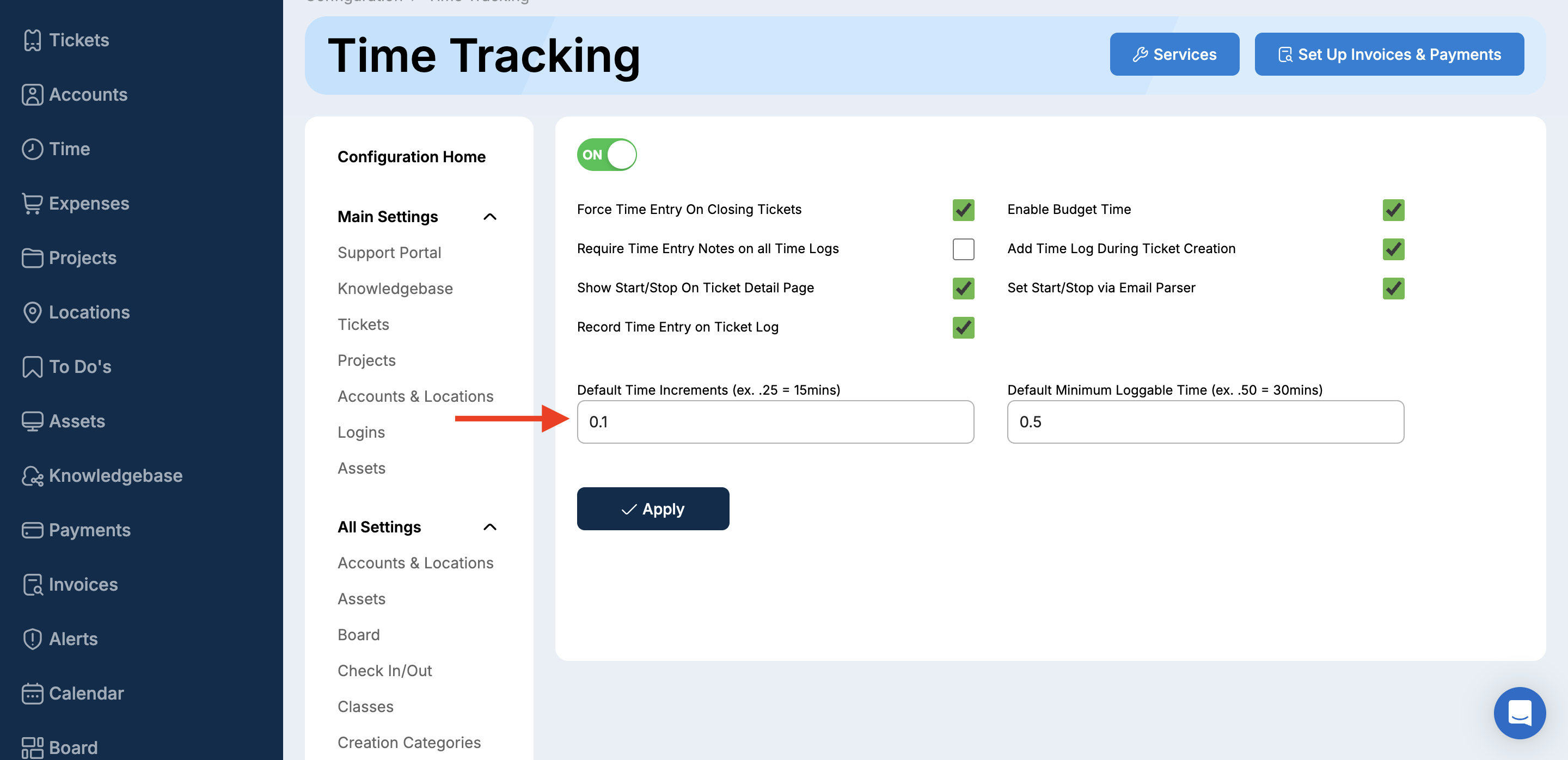Click the Locations pin icon
Screen dimensions: 1568x760
[32, 312]
